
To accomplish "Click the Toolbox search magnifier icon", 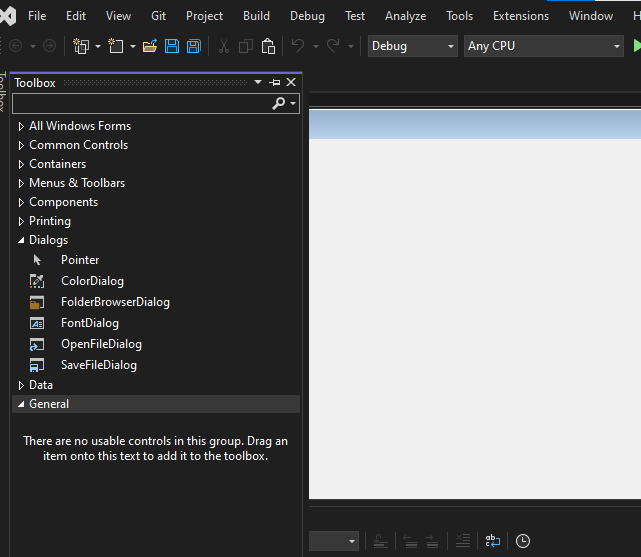I will coord(278,103).
